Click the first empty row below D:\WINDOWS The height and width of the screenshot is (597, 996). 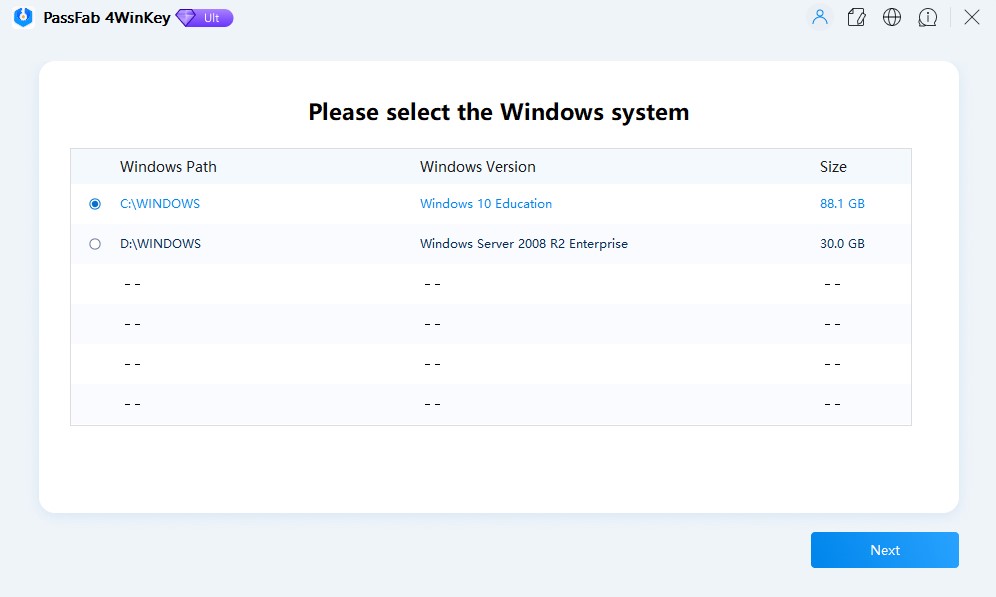click(x=490, y=284)
